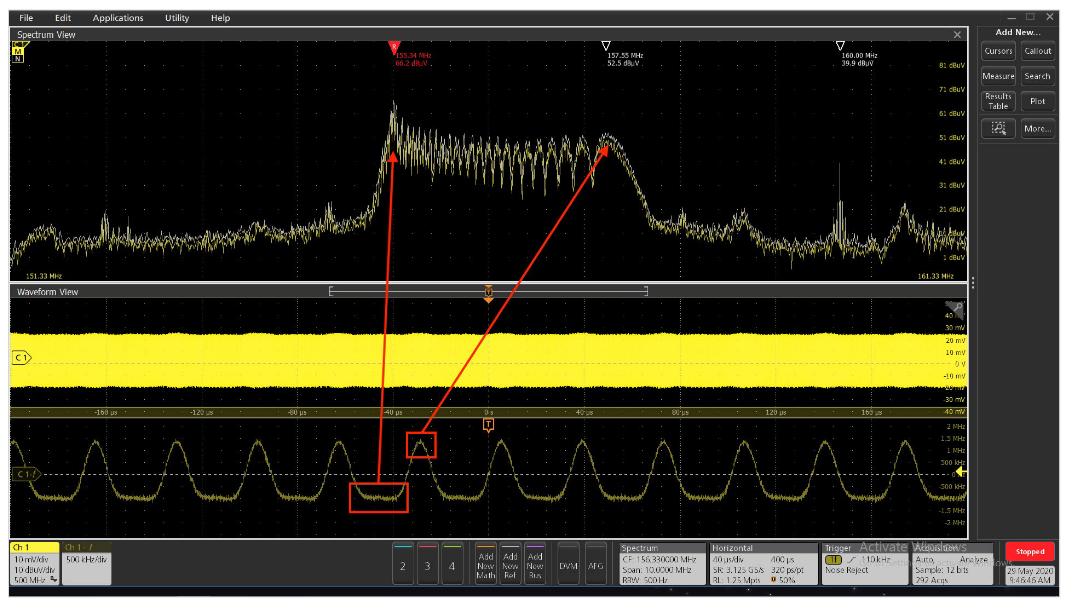Add a new Ref waveform
This screenshot has height=604, width=1066.
pos(510,563)
